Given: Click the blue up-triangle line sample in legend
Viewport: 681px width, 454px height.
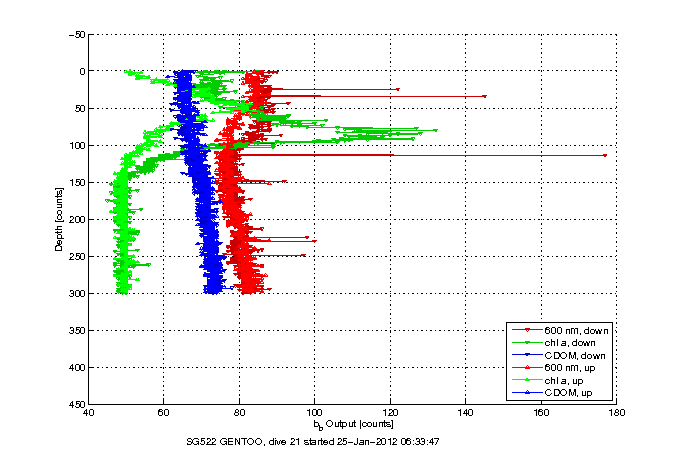Looking at the screenshot, I should pyautogui.click(x=527, y=393).
